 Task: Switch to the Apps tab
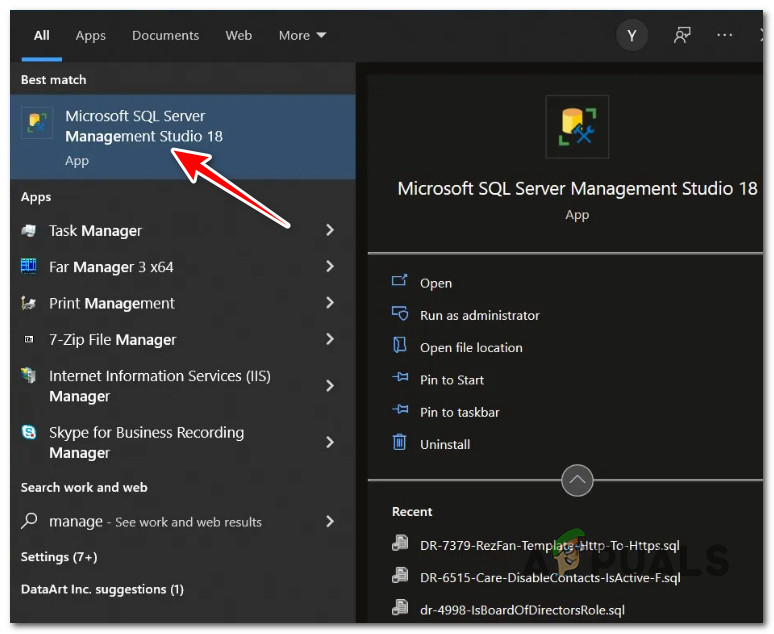click(x=90, y=36)
